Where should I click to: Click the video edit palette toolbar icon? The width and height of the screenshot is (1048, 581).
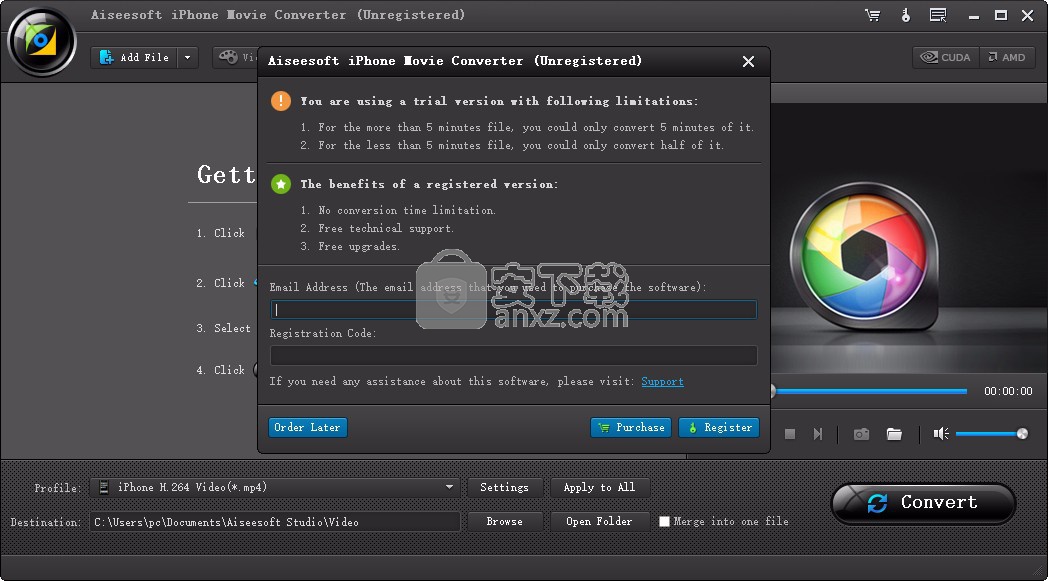(229, 57)
